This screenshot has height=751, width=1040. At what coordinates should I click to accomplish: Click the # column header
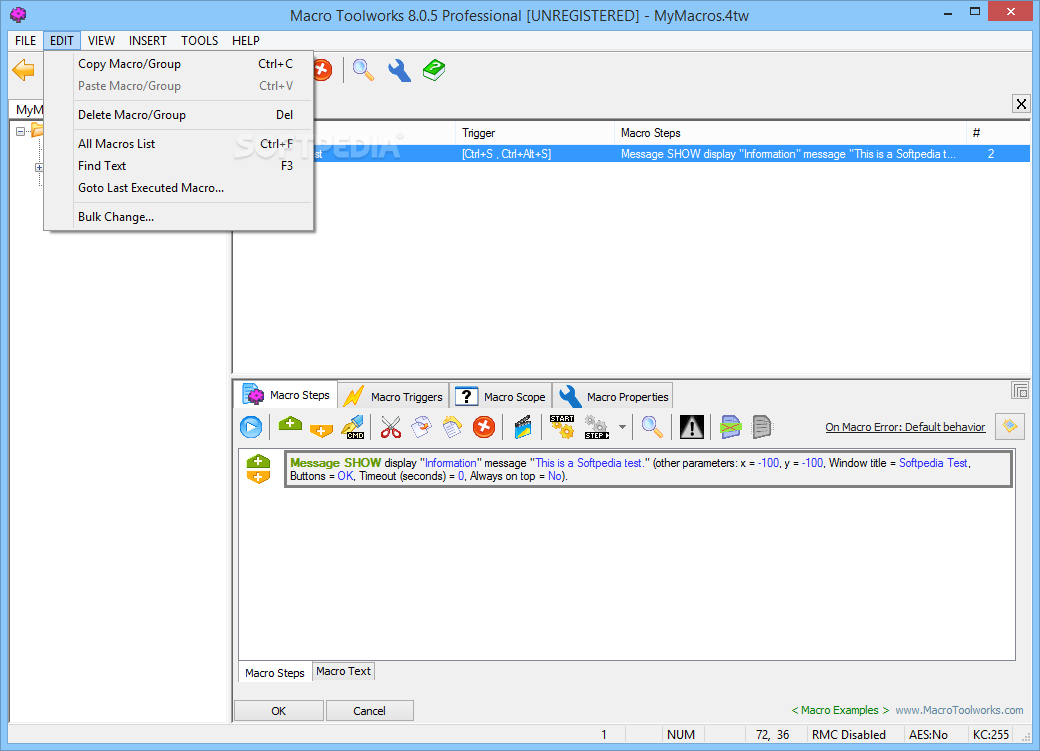[998, 133]
